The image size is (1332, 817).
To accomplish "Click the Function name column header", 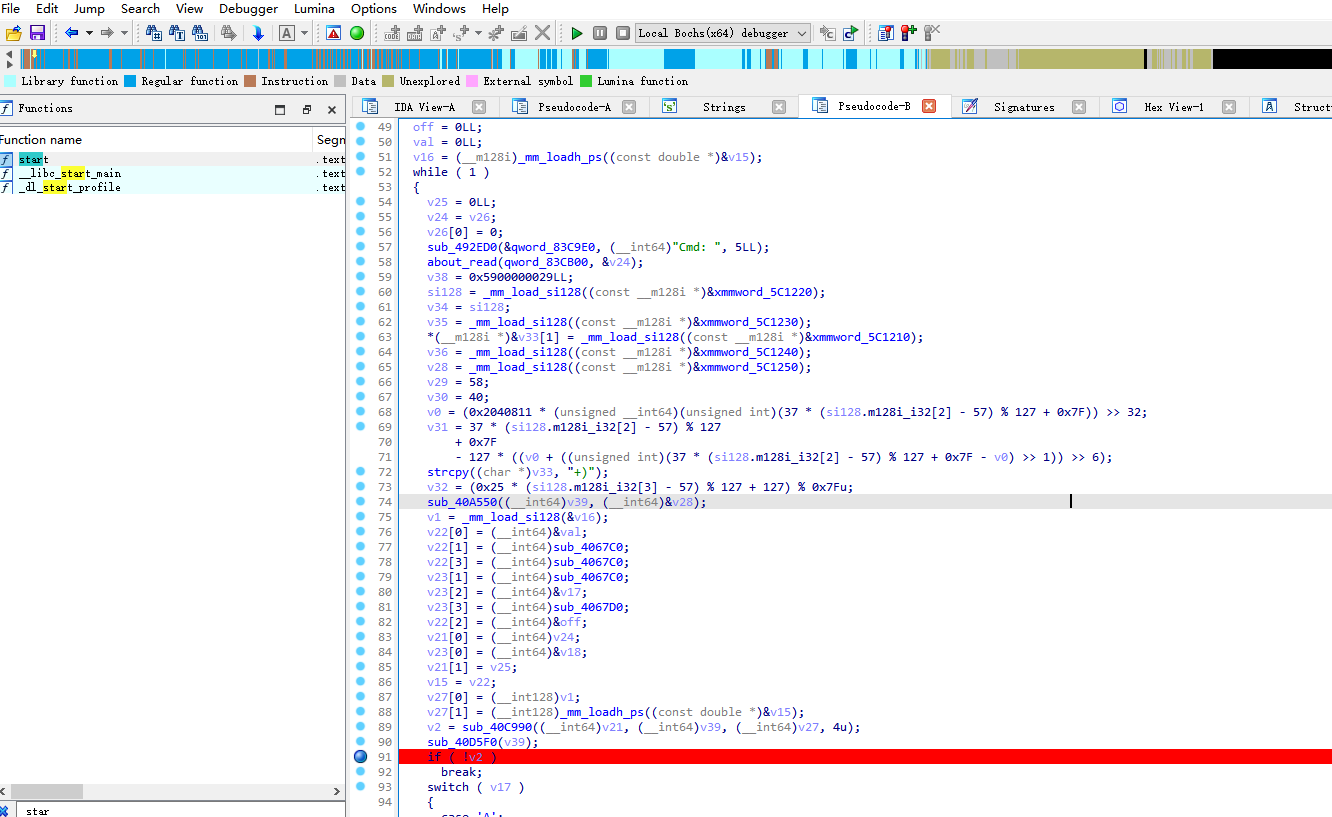I will click(156, 139).
